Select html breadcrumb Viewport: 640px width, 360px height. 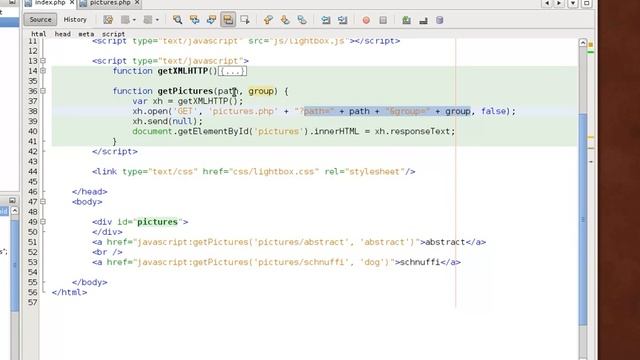pos(39,34)
